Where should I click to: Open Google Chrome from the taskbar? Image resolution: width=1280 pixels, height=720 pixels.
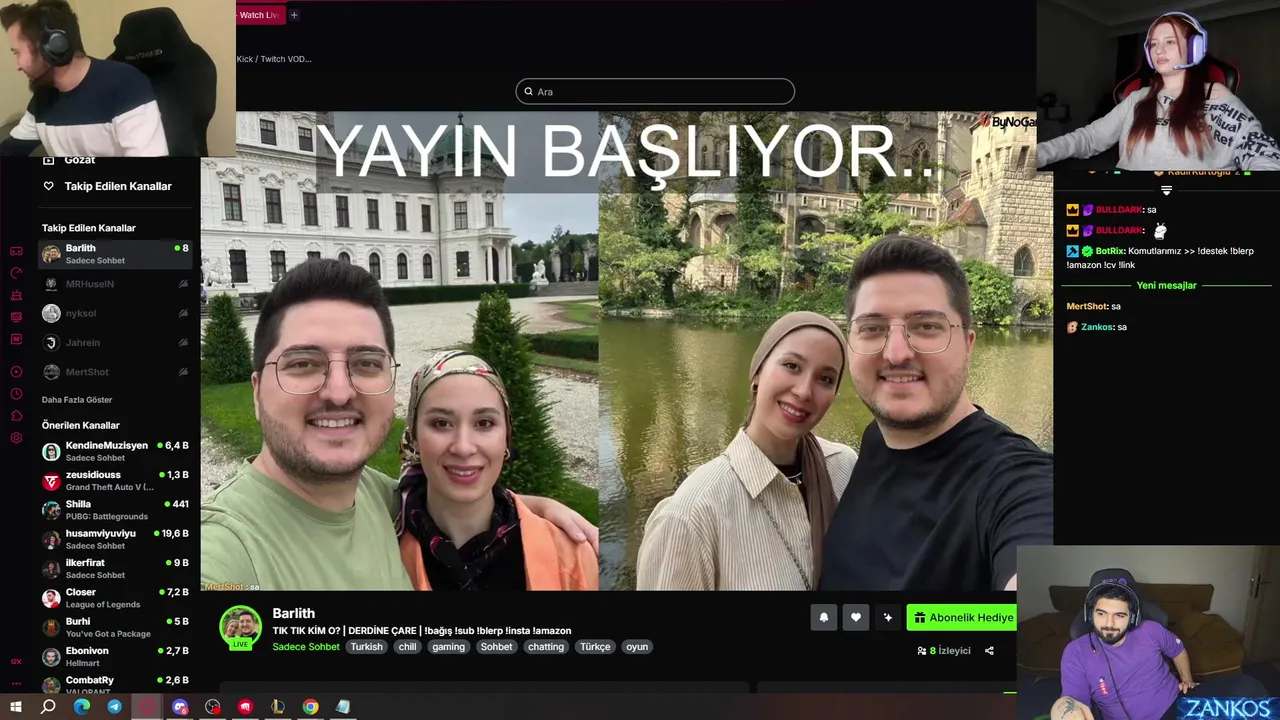311,707
